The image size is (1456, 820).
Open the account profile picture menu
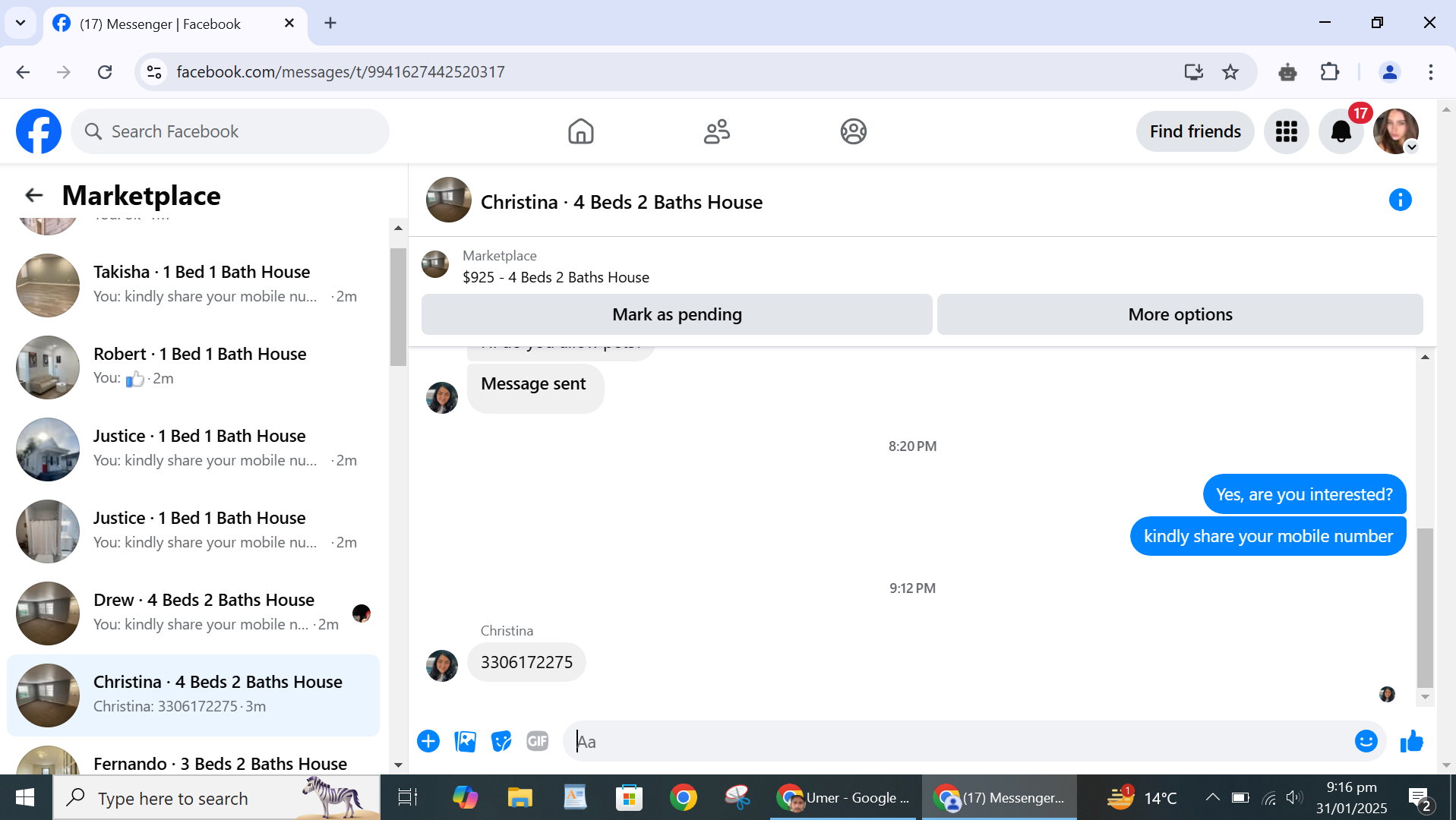(1396, 131)
